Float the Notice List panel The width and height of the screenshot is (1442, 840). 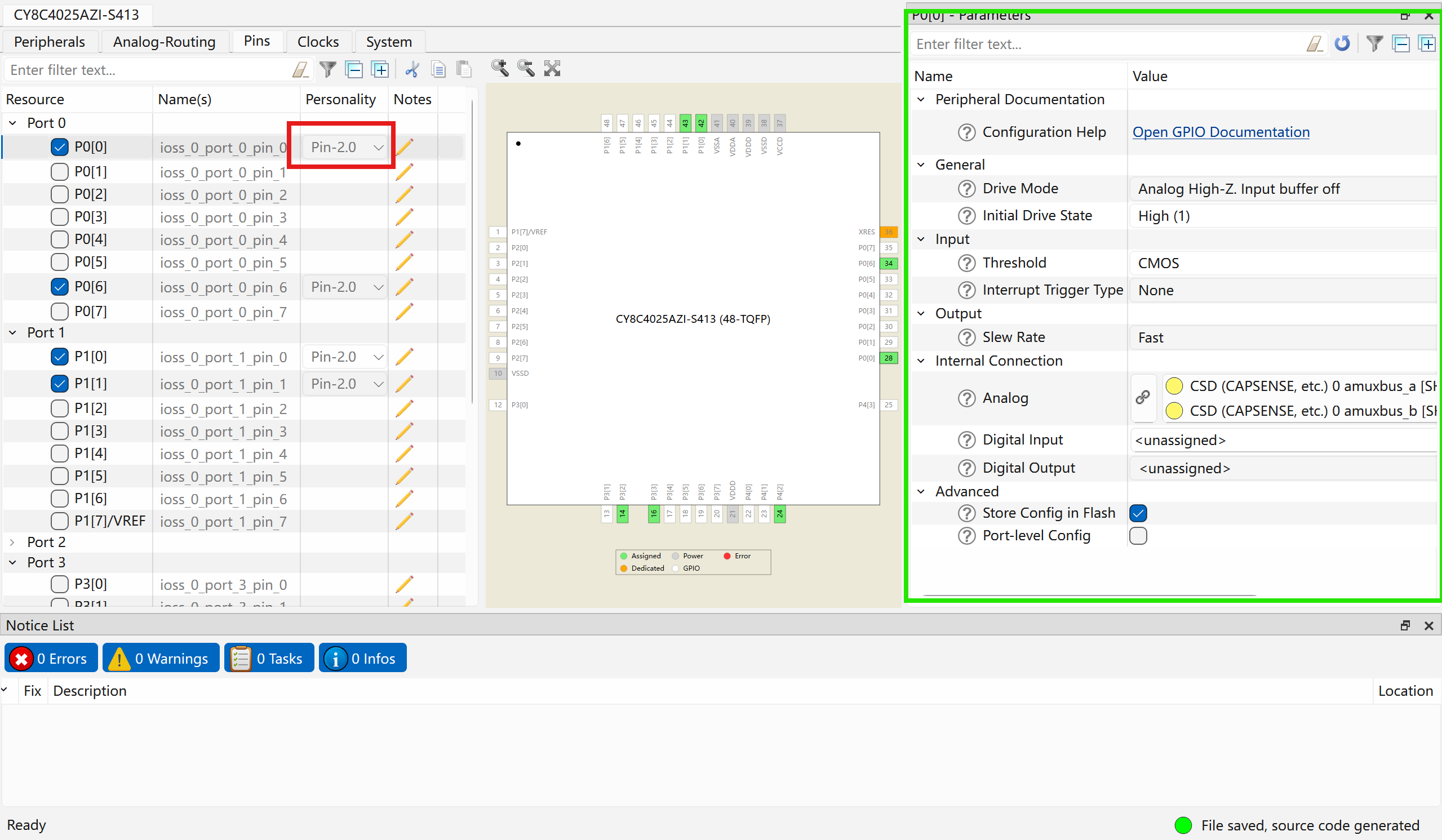pyautogui.click(x=1405, y=625)
